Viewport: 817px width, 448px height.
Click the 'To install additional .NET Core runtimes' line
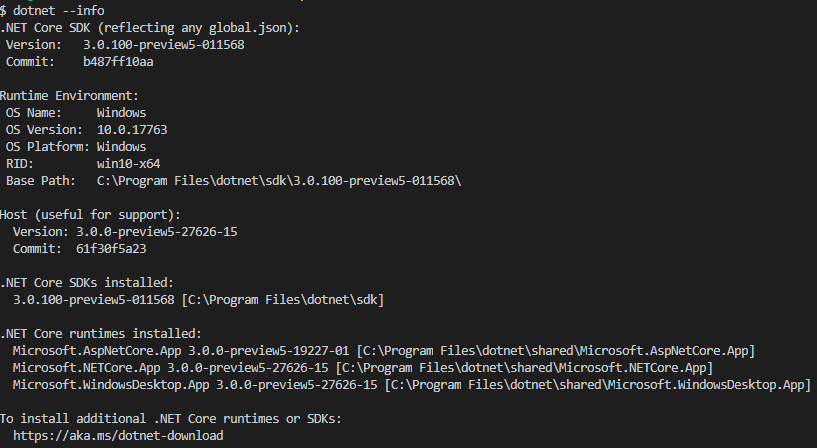tap(170, 419)
